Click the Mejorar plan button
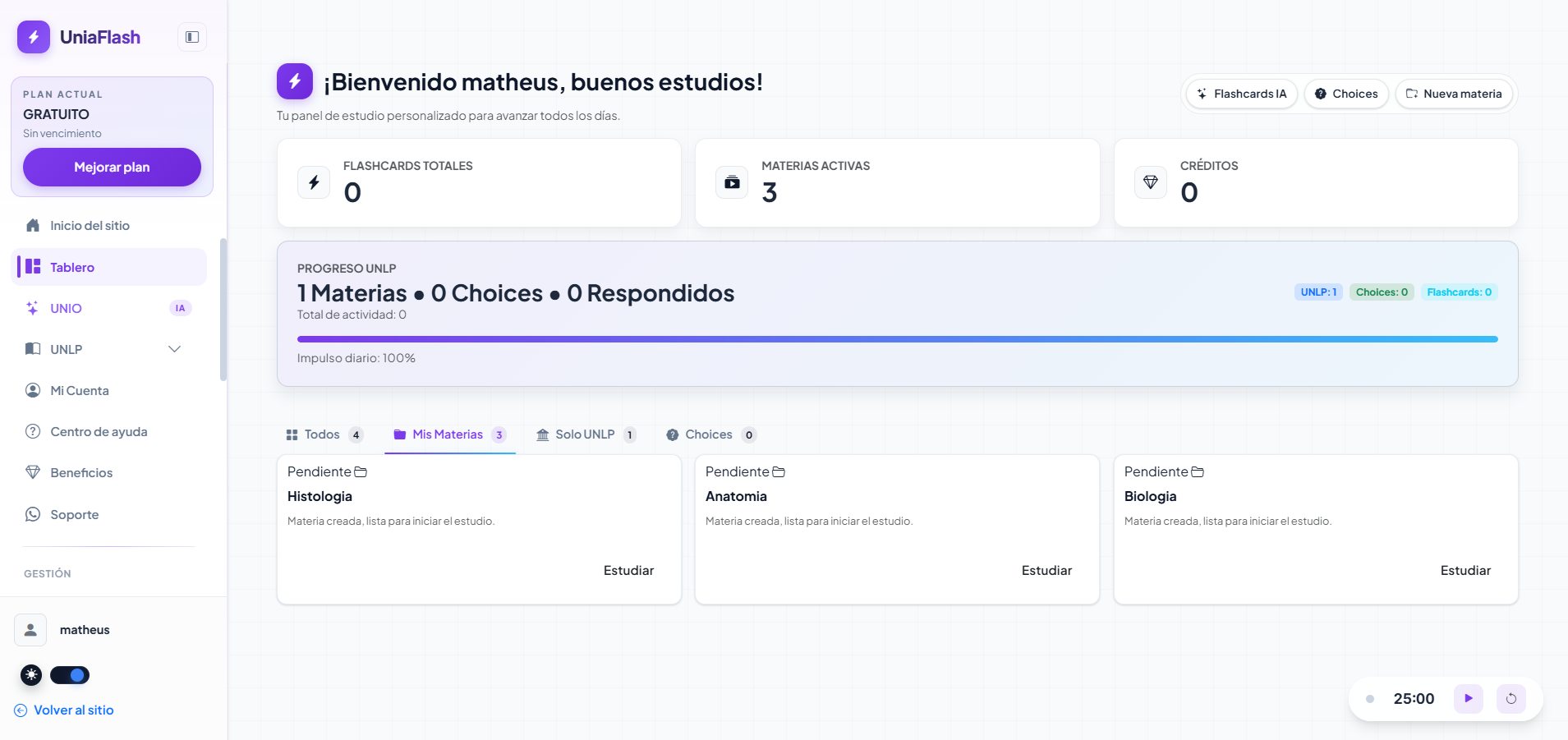 pyautogui.click(x=112, y=167)
